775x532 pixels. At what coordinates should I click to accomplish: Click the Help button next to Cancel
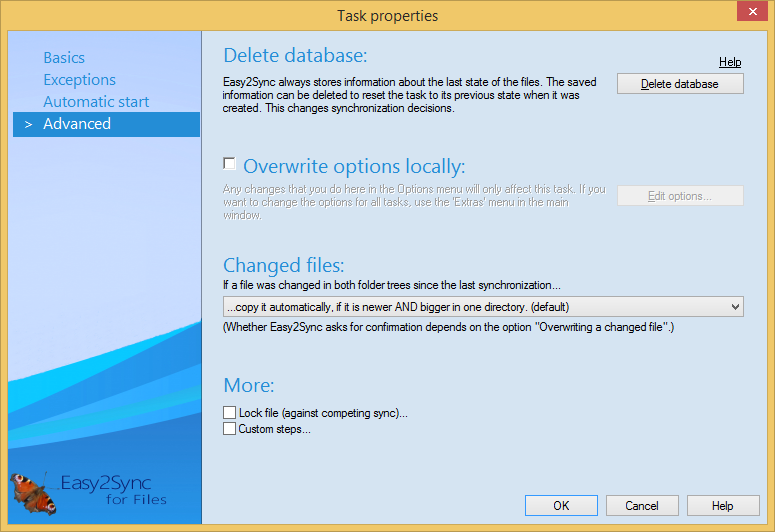pos(723,505)
